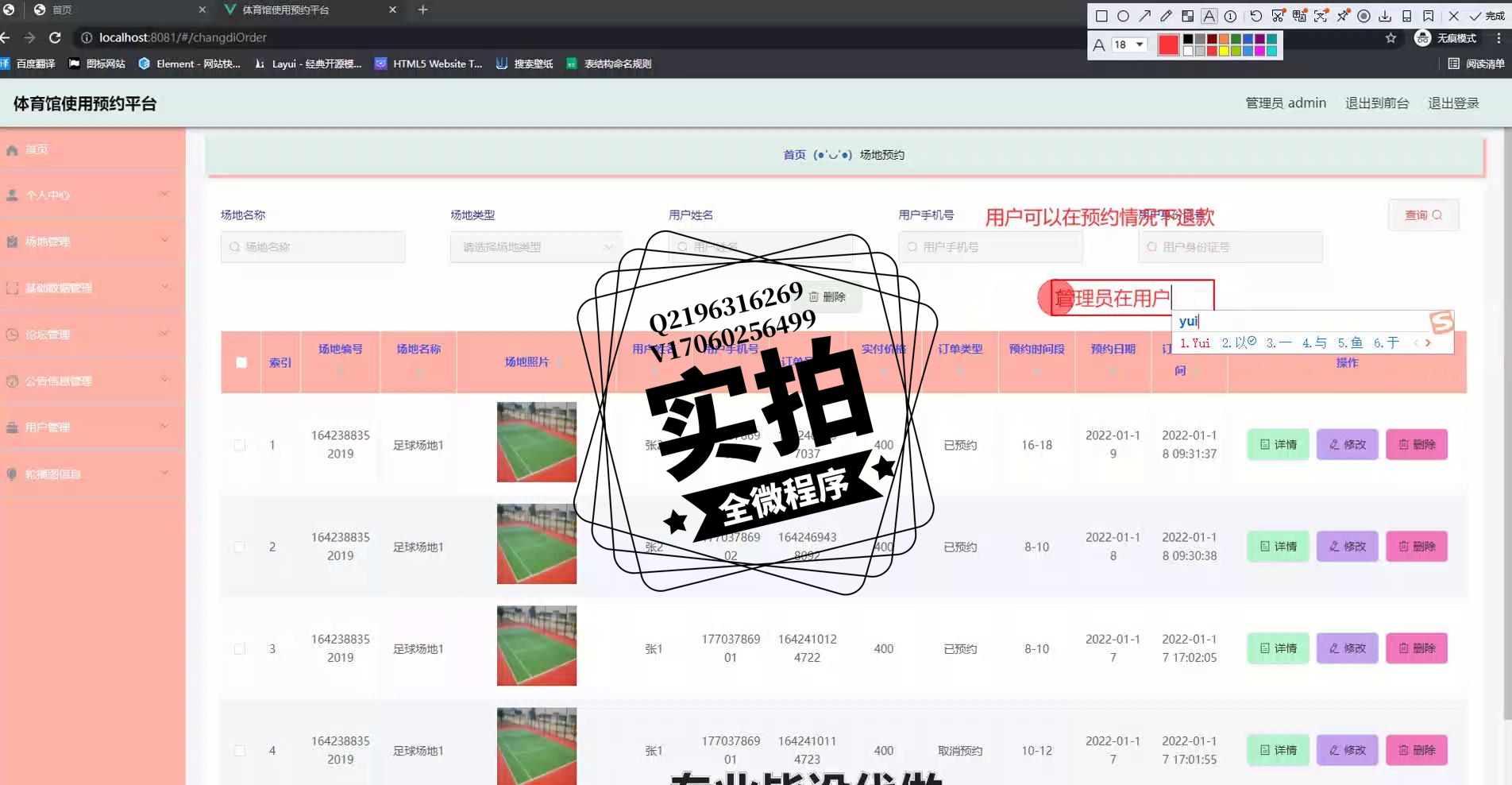Bookmark this page with star icon
This screenshot has width=1512, height=785.
(x=1390, y=38)
